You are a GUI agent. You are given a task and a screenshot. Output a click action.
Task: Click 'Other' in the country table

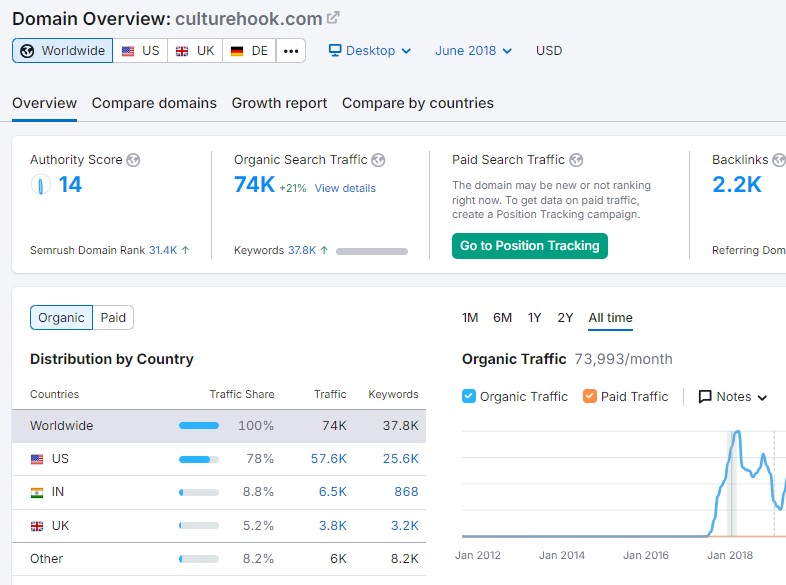coord(47,558)
